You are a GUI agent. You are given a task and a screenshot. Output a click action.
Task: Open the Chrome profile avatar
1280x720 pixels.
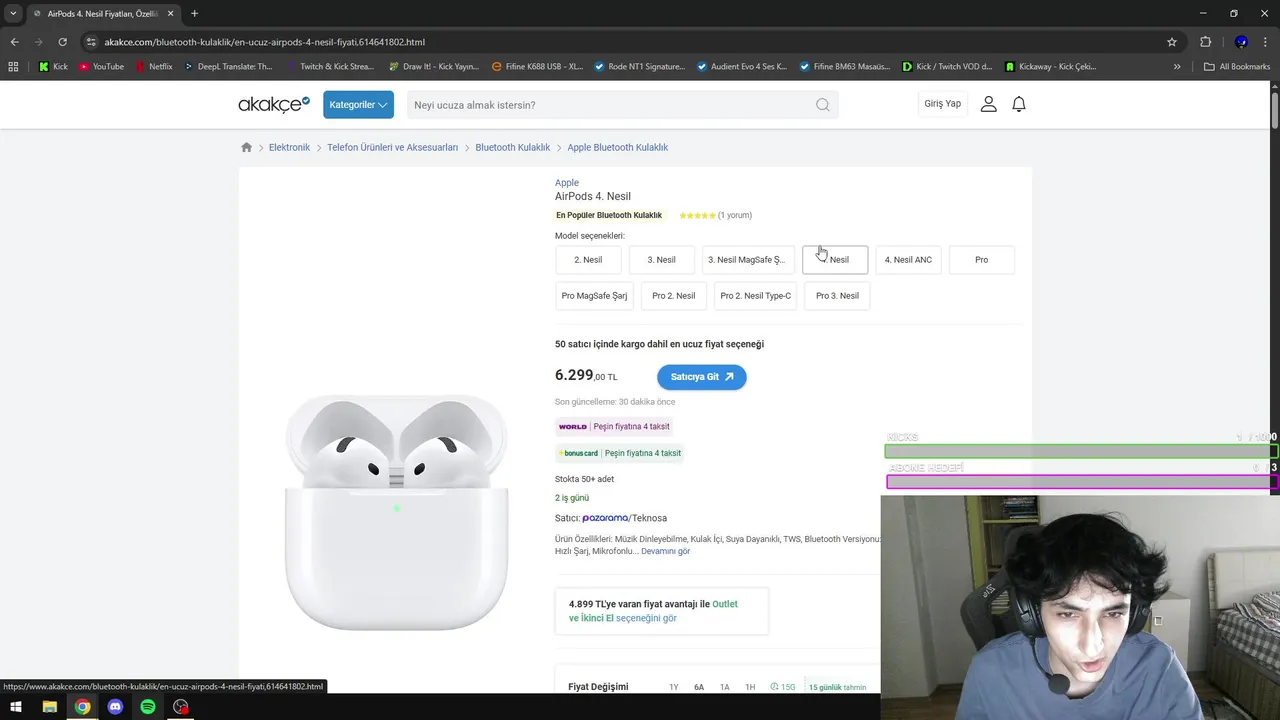point(1241,42)
